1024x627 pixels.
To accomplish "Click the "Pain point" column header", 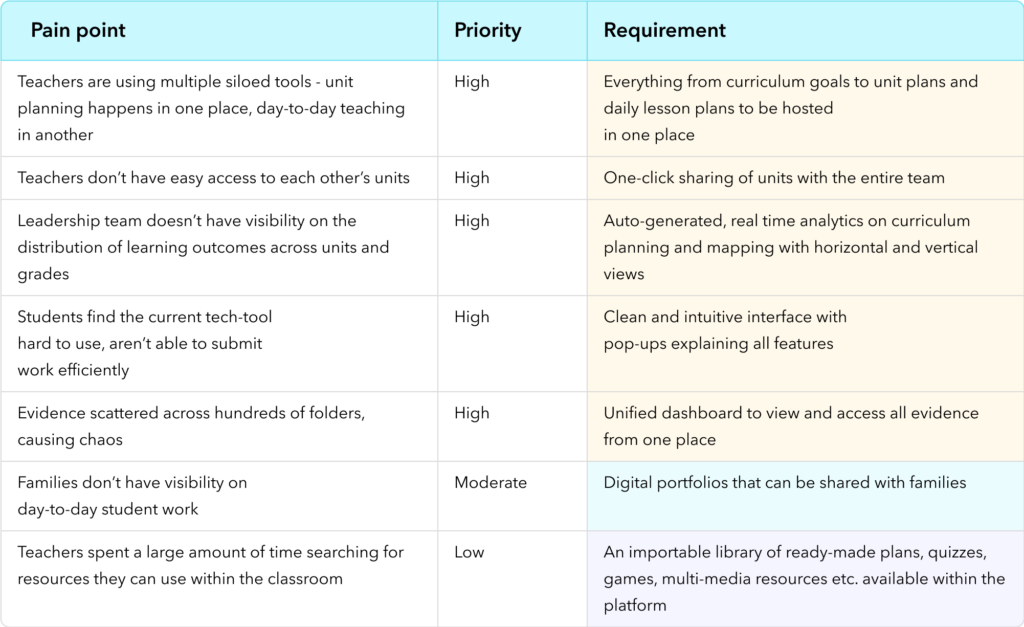I will [78, 30].
